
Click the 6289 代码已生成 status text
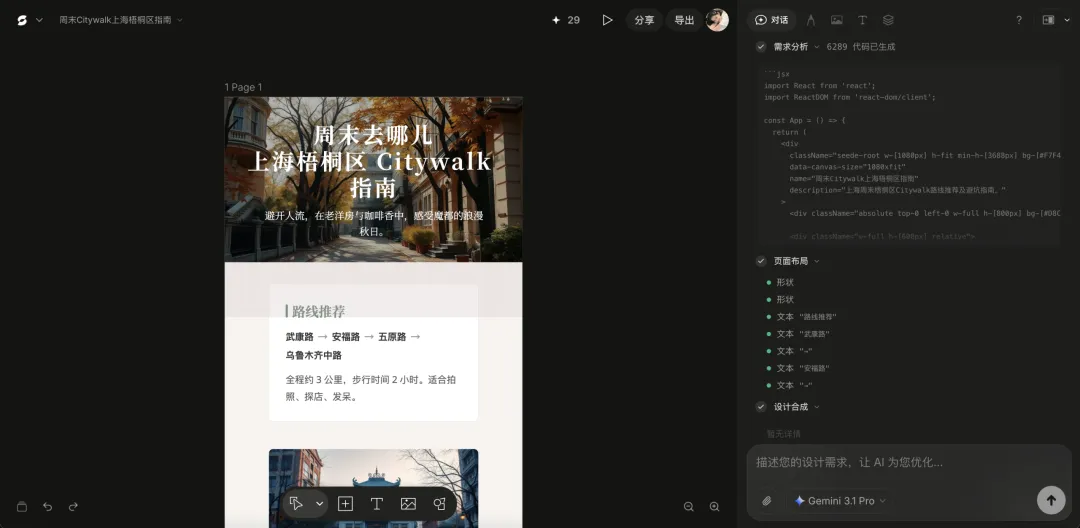pos(861,47)
